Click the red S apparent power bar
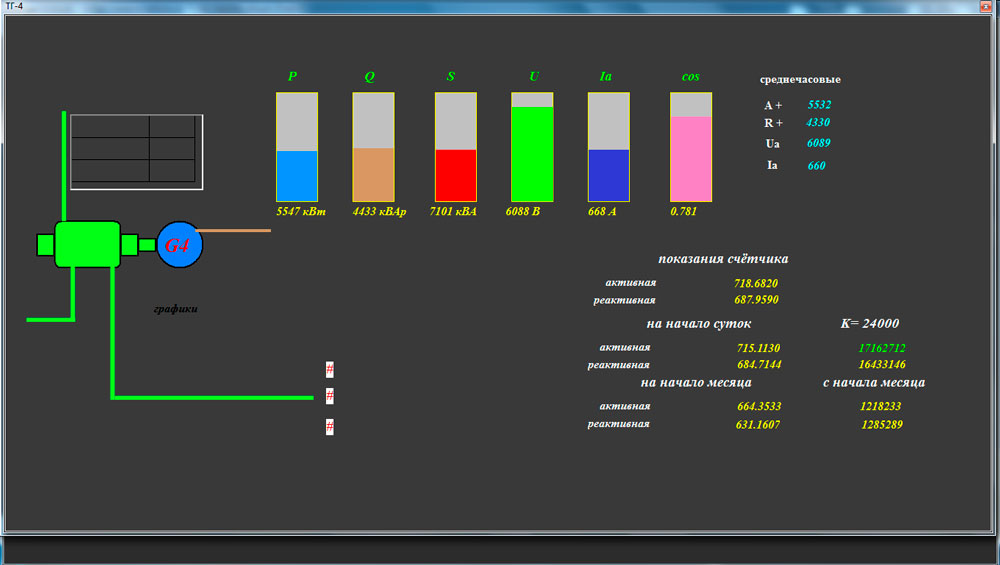This screenshot has height=565, width=1000. click(455, 175)
